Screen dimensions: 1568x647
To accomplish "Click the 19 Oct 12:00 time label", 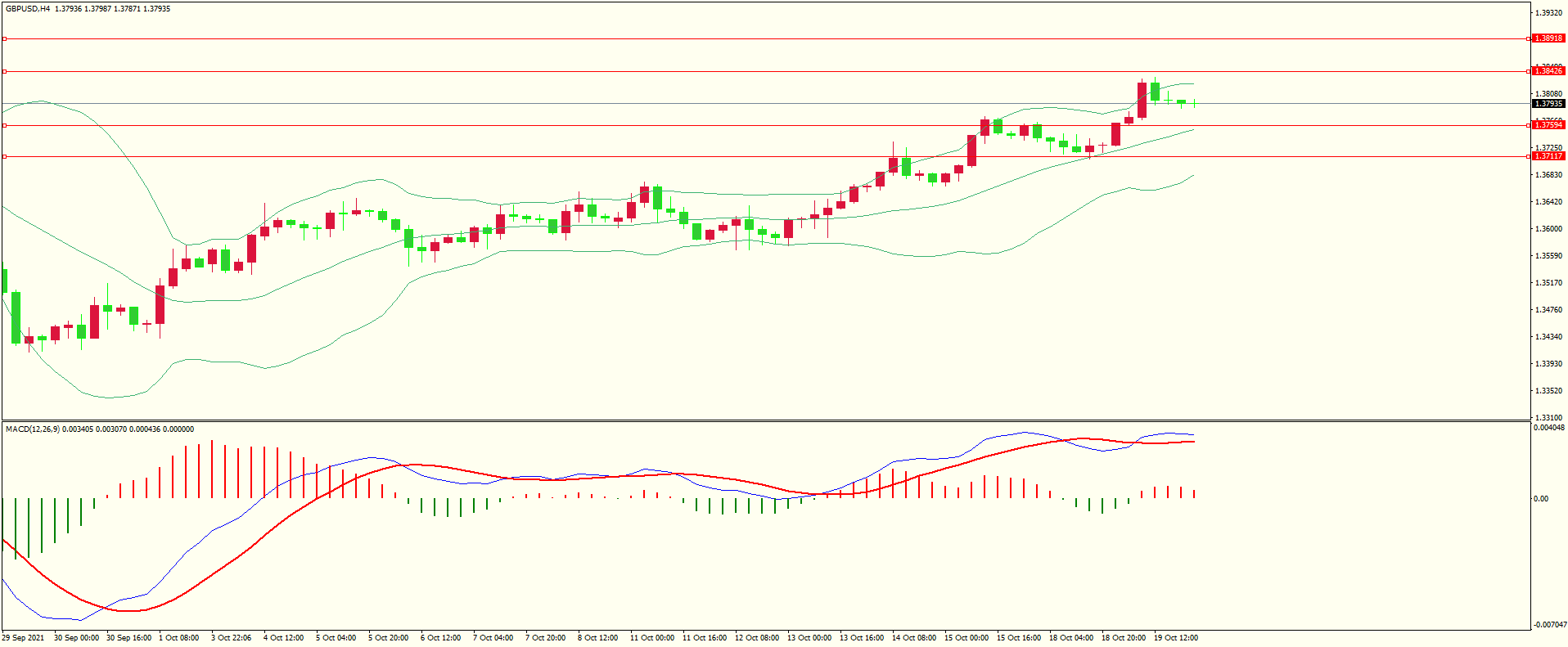I will pos(1175,638).
